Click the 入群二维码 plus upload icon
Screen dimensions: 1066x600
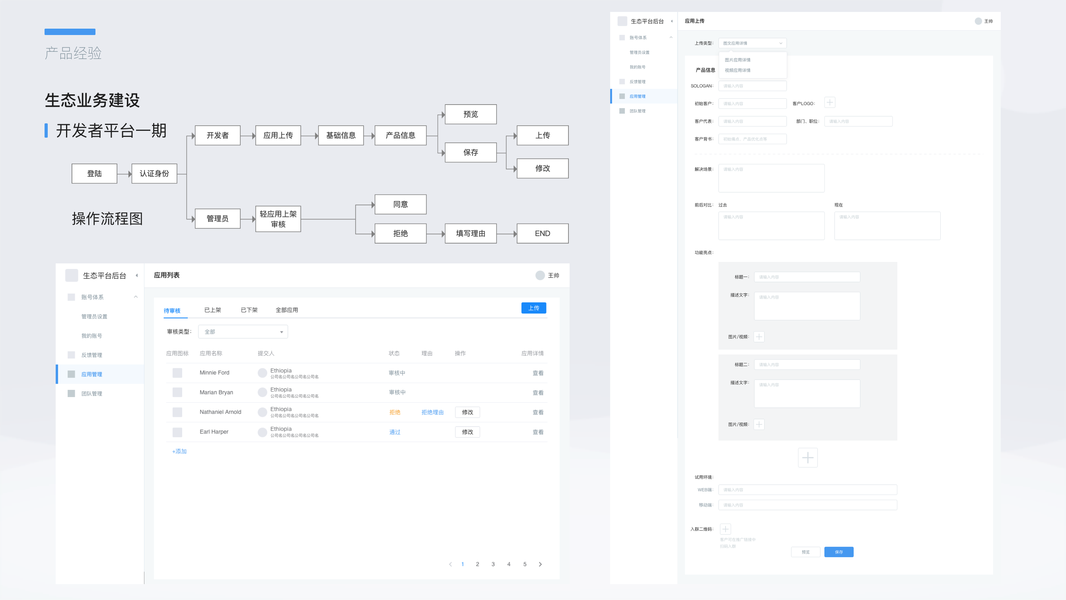coord(725,529)
